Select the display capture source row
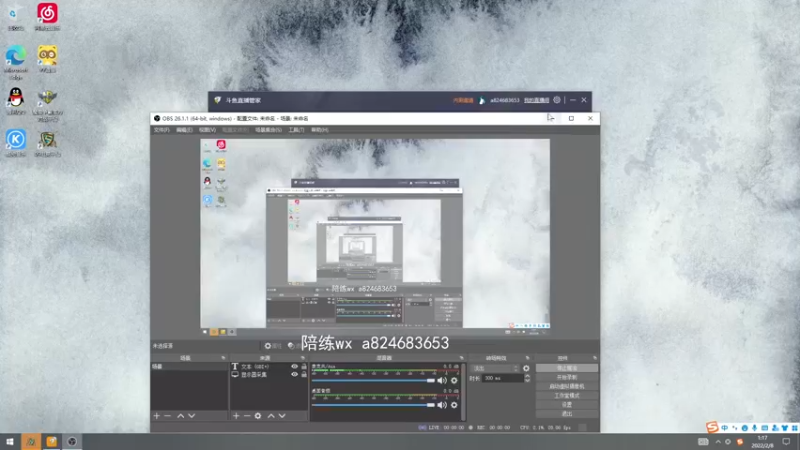 (x=269, y=374)
